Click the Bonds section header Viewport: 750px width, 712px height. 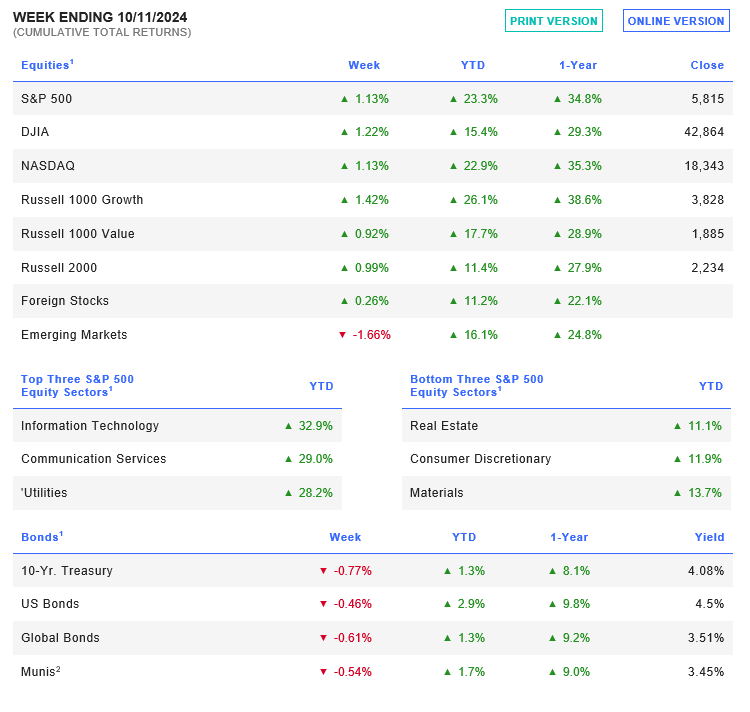tap(42, 537)
